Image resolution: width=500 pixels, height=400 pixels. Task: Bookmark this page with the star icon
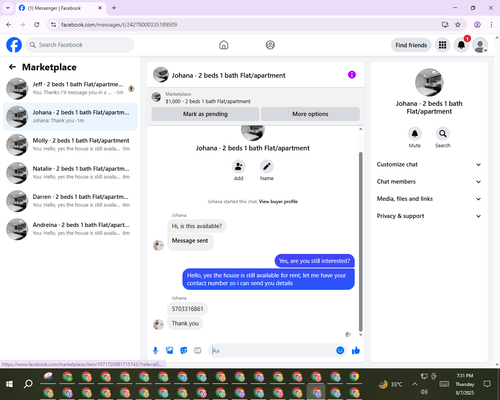tap(458, 24)
